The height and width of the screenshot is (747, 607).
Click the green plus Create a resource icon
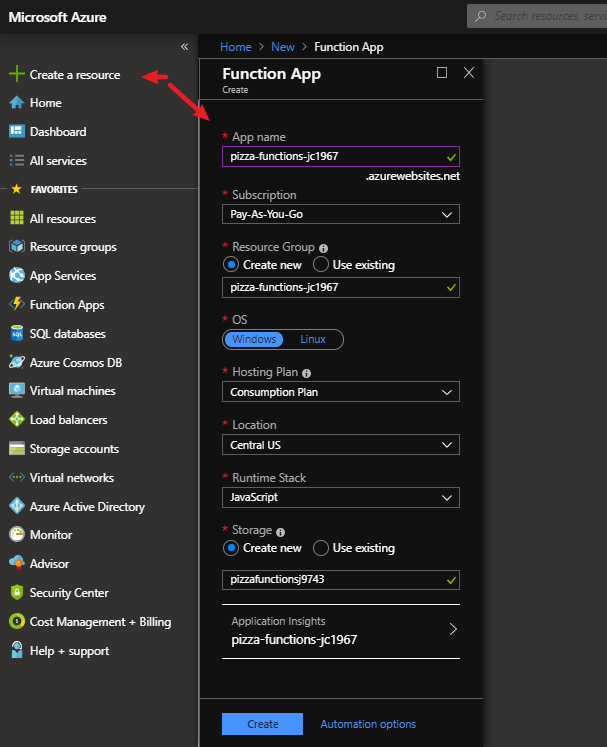tap(17, 74)
